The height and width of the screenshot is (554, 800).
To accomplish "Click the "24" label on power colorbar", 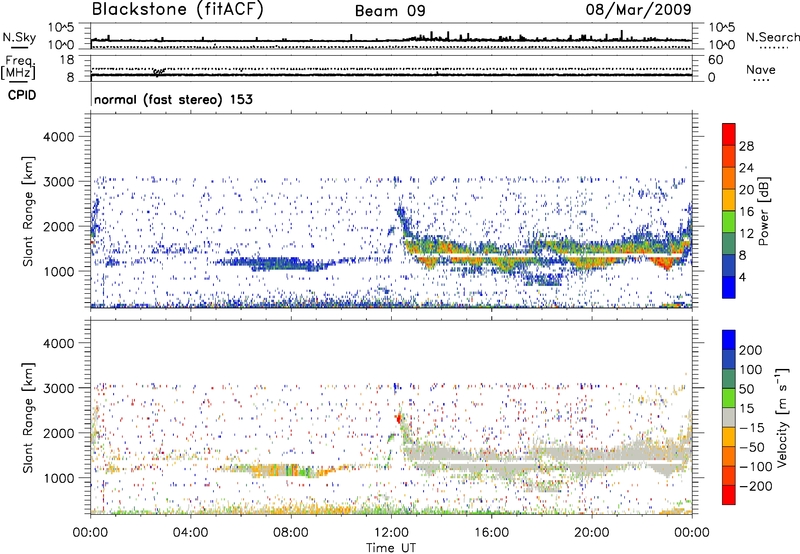I will (x=746, y=168).
